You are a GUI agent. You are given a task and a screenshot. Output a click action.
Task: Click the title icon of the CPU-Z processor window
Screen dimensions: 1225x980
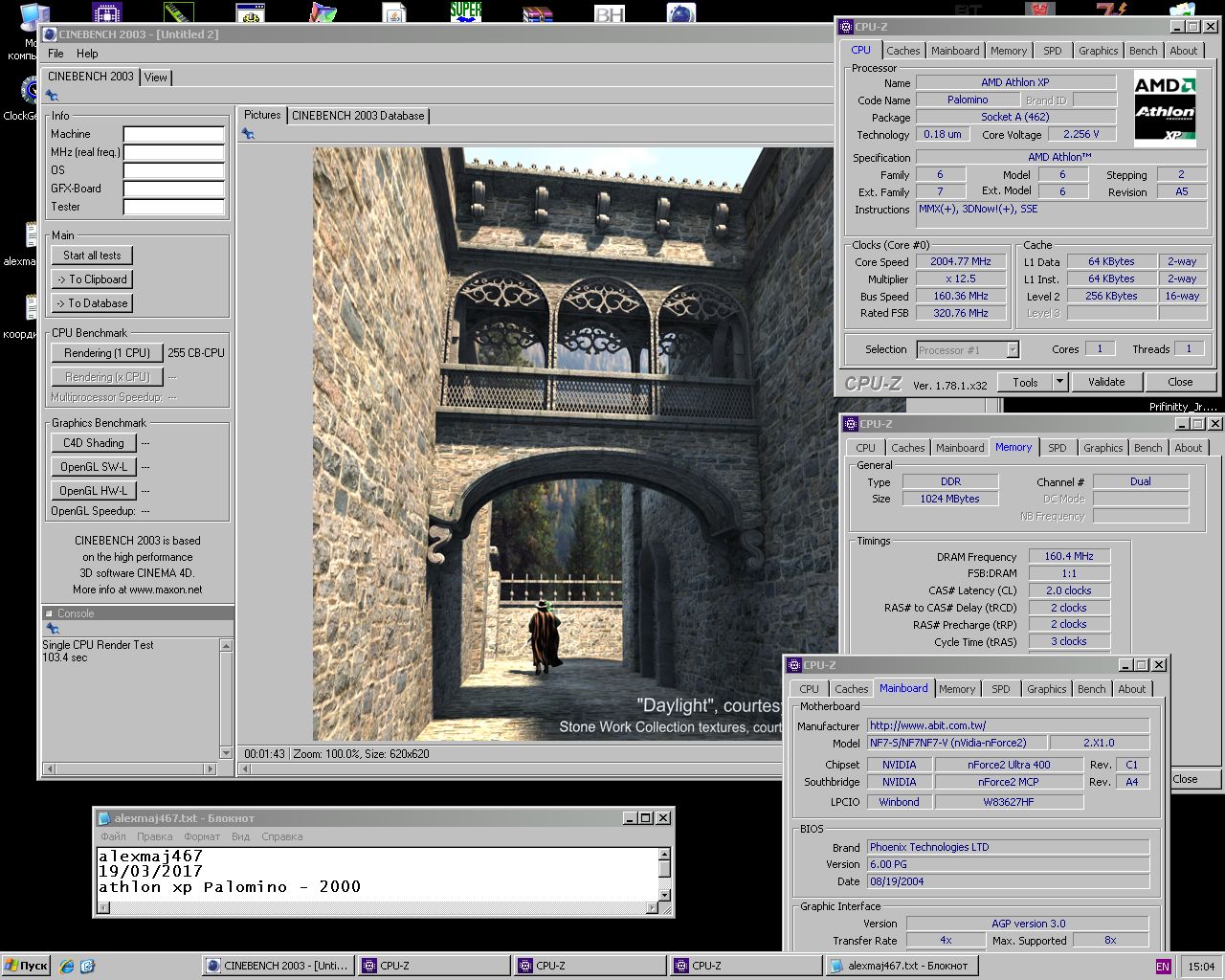(845, 27)
